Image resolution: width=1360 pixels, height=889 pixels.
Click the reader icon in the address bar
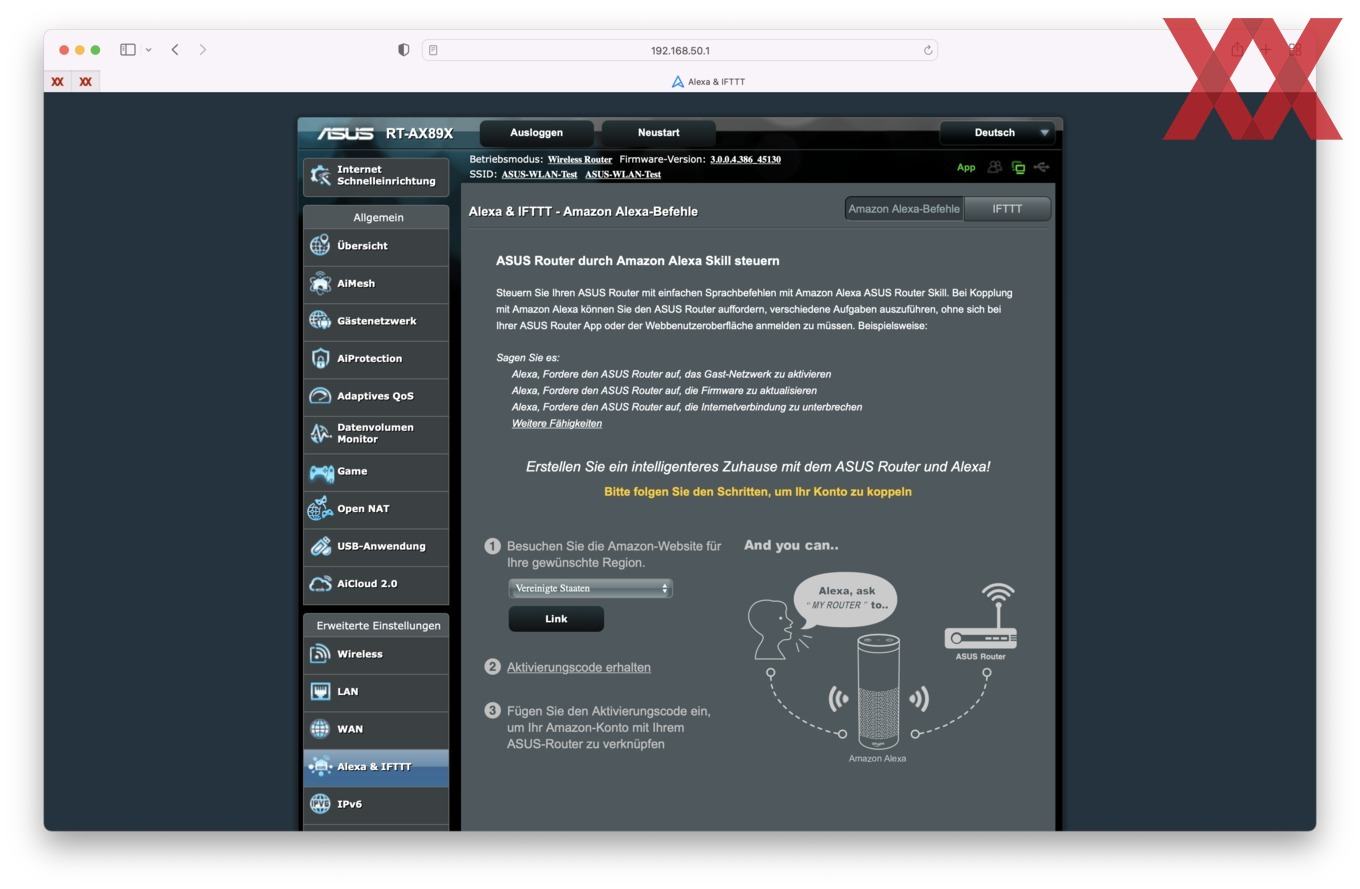pyautogui.click(x=433, y=50)
